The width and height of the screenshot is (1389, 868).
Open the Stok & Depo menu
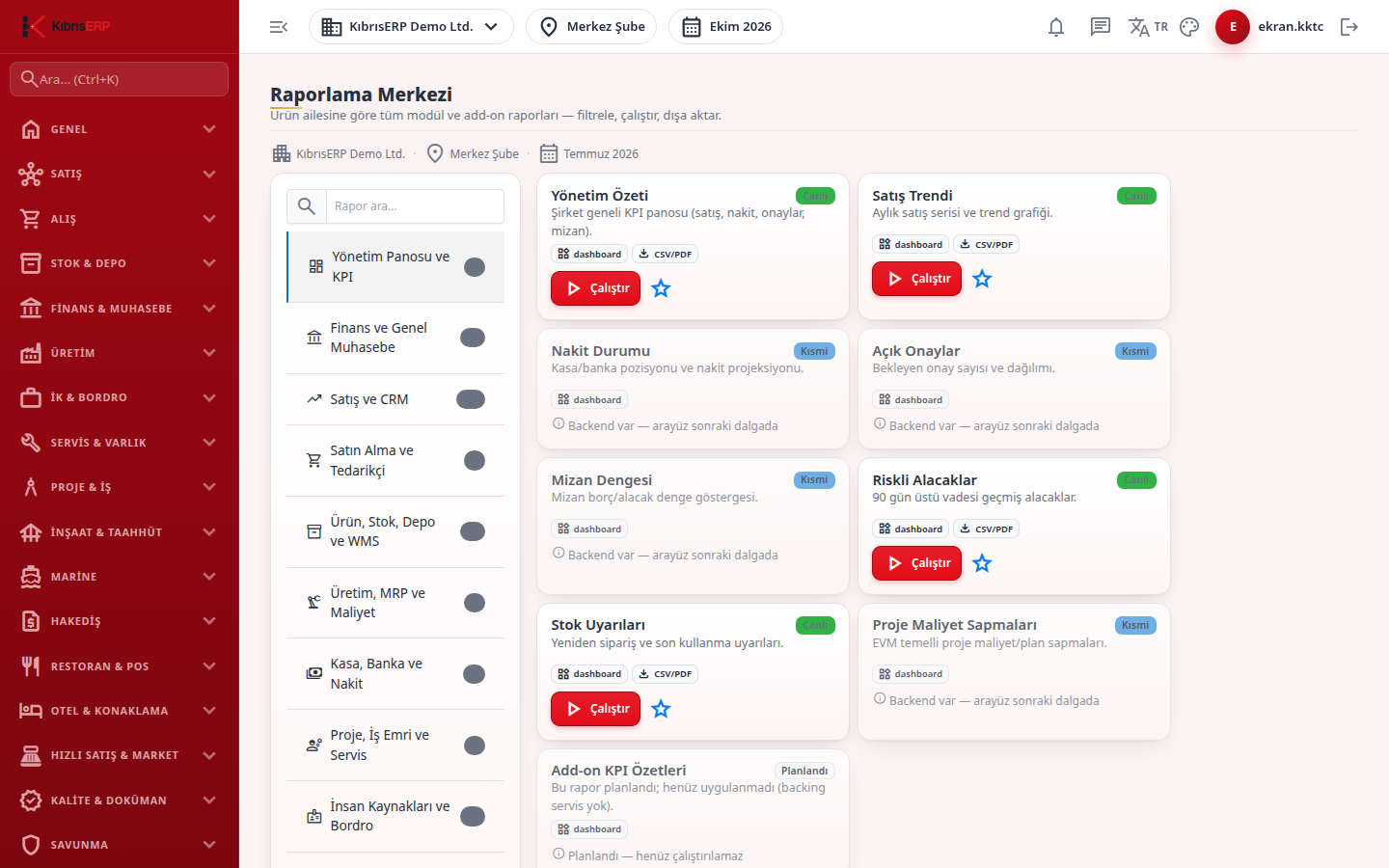(x=120, y=263)
